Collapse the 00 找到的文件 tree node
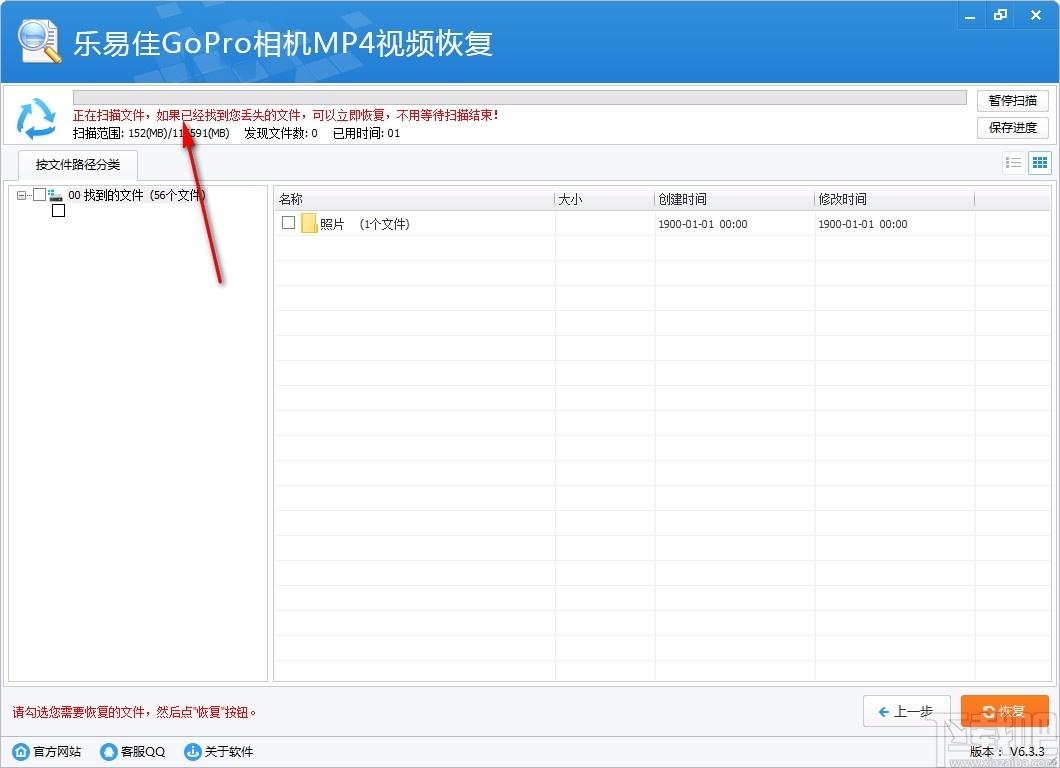1060x768 pixels. tap(21, 195)
